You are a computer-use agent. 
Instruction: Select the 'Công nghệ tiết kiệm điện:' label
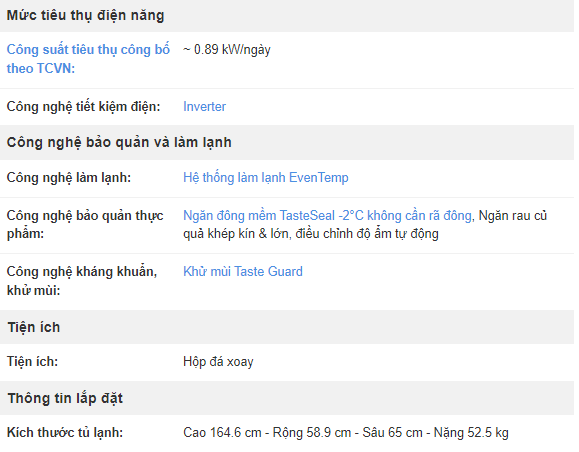click(x=83, y=107)
